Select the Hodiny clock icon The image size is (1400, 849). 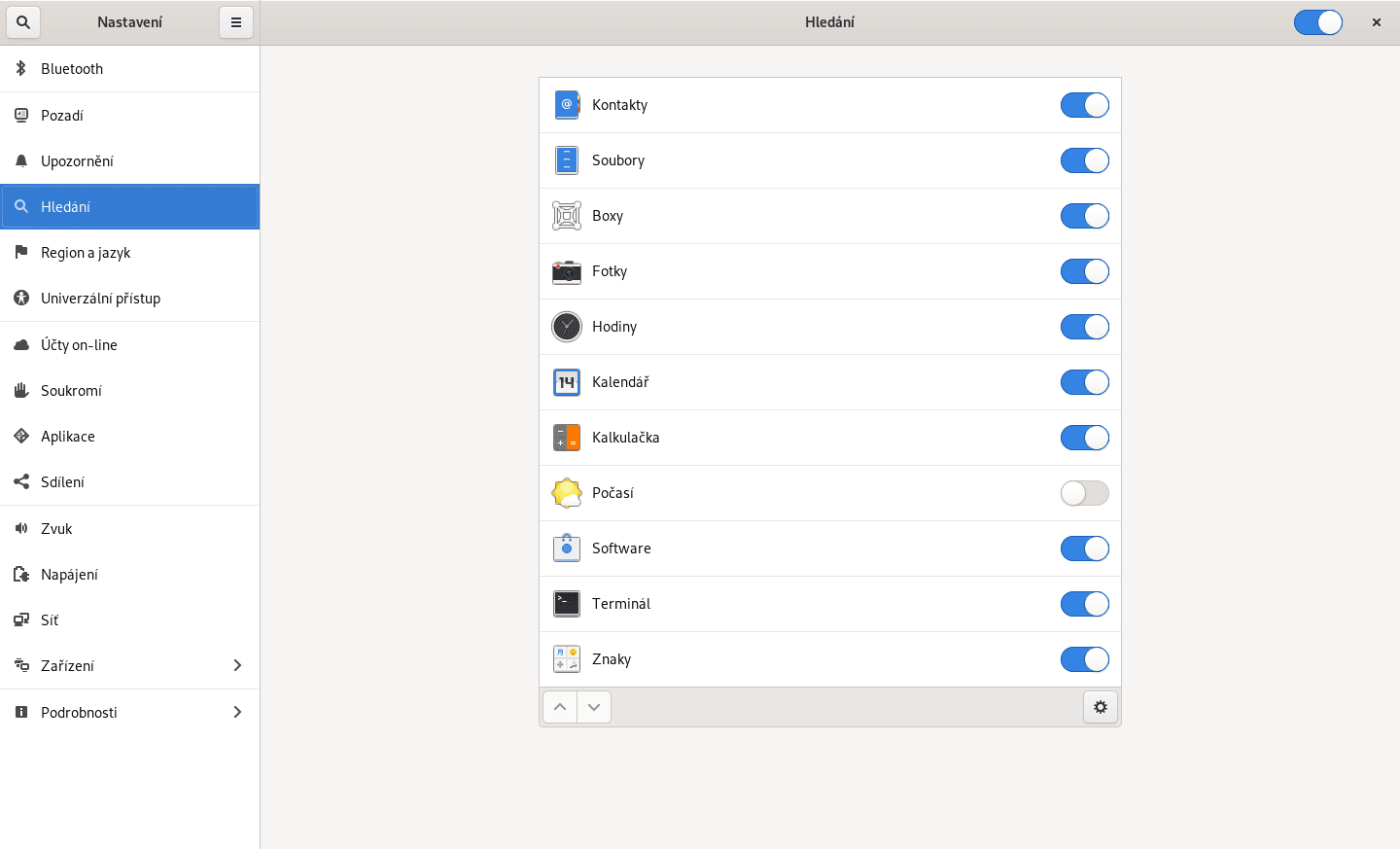(566, 327)
